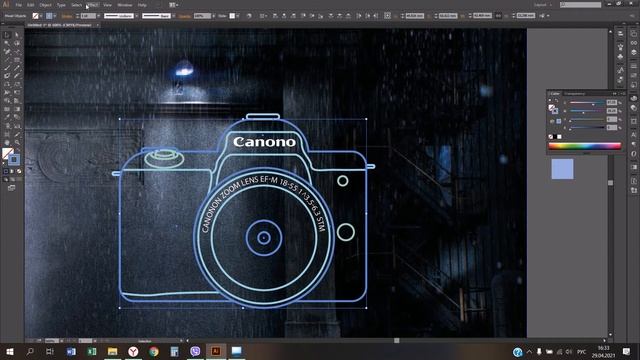Select the Scale tool
This screenshot has width=640, height=360.
click(17, 84)
